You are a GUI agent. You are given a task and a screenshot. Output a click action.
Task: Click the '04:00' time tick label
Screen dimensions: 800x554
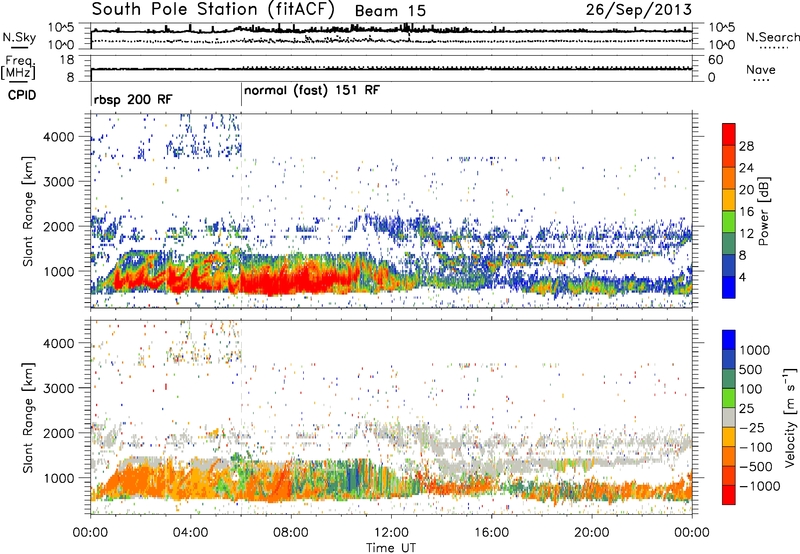(190, 533)
